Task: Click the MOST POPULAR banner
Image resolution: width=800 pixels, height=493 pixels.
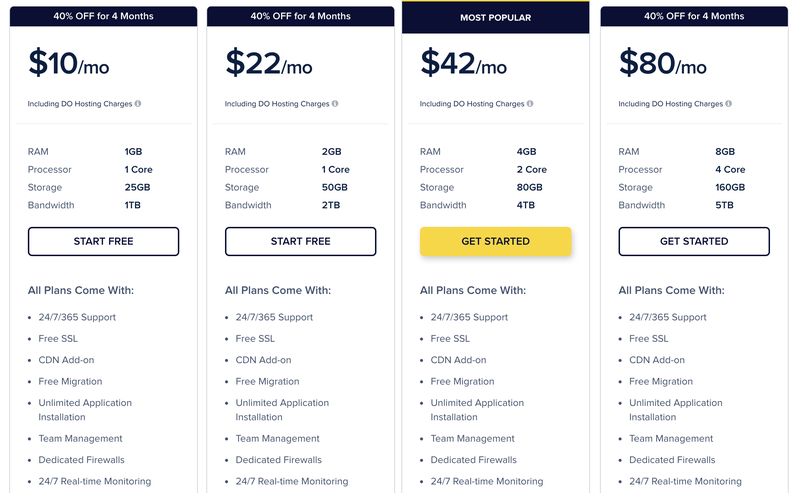Action: point(495,18)
